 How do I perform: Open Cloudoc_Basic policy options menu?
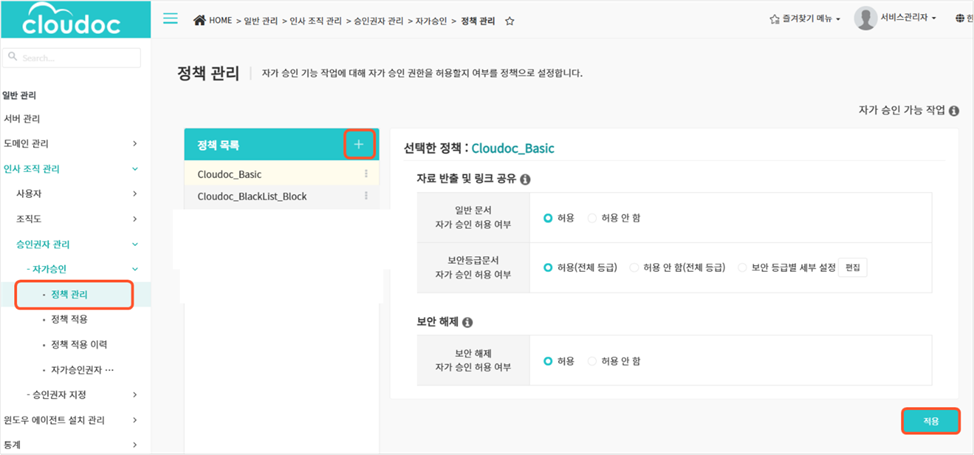[x=366, y=174]
